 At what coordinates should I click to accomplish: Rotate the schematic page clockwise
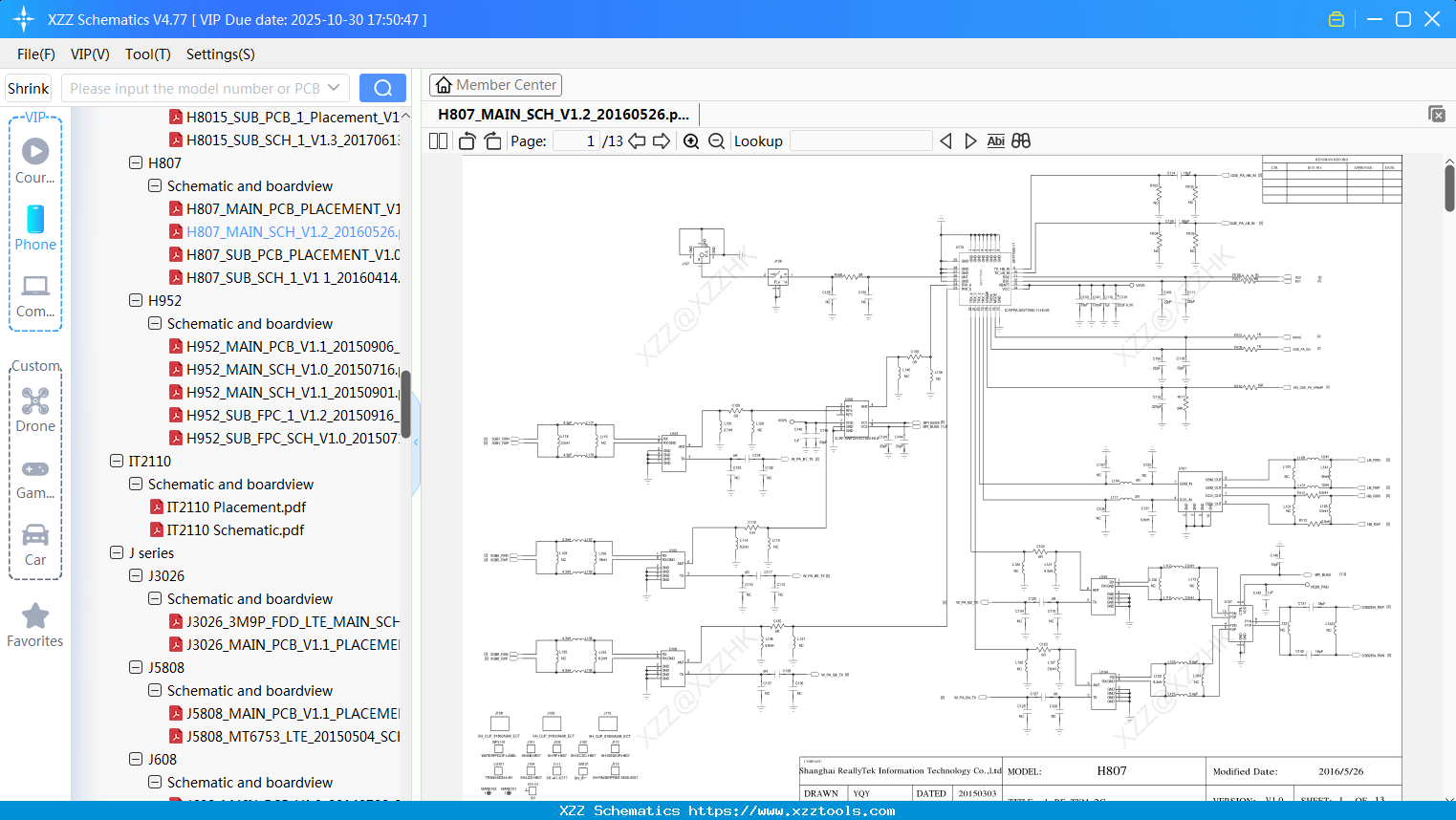(490, 140)
